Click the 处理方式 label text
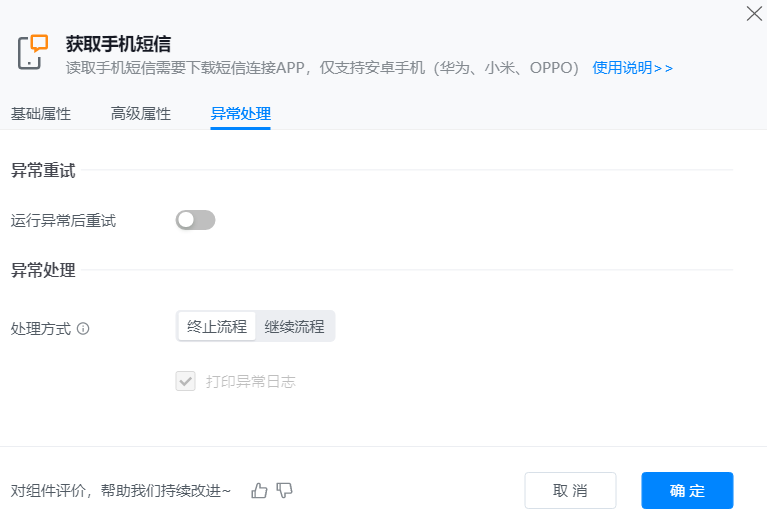Viewport: 767px width, 523px height. pos(41,328)
